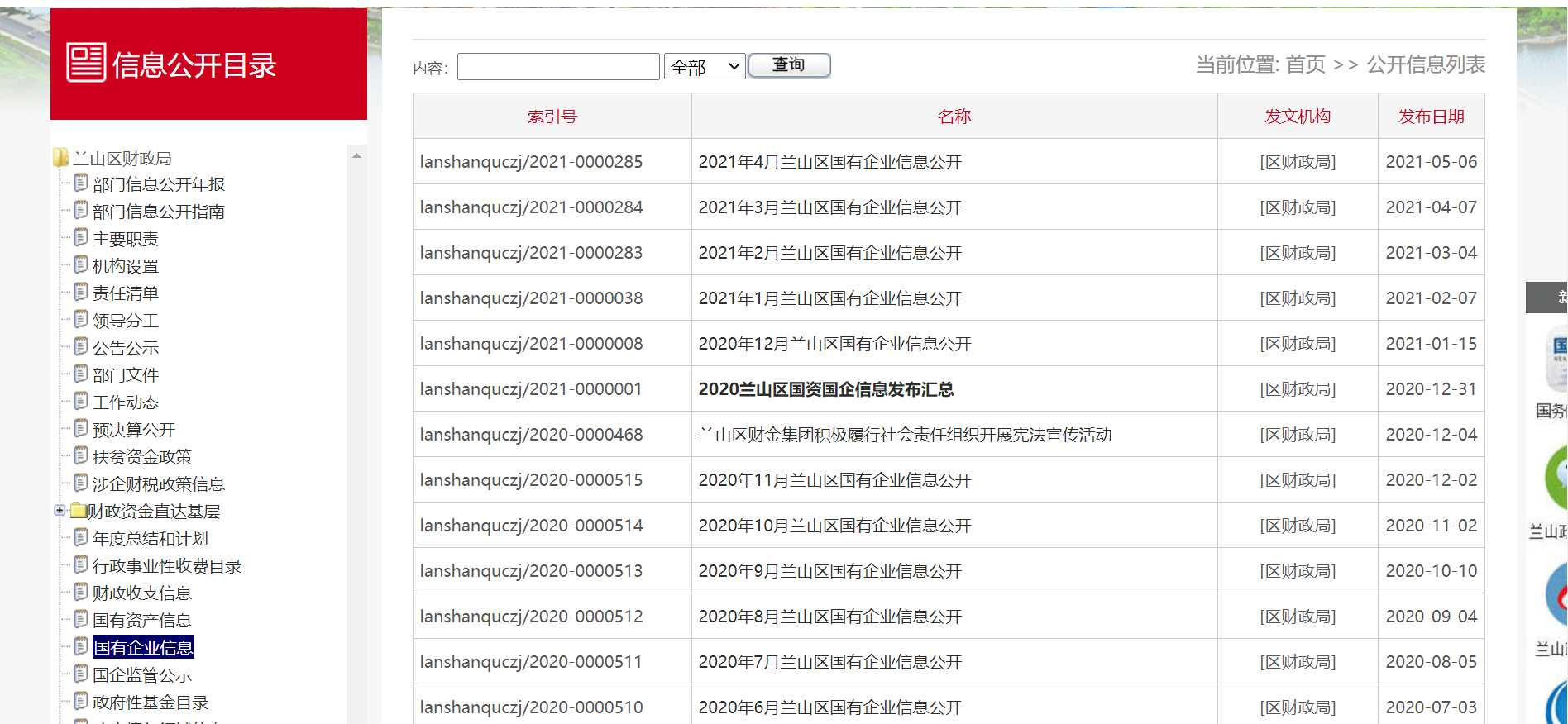The height and width of the screenshot is (724, 1568).
Task: Open 2020年6月兰山区国有企业信息公开
Action: click(830, 707)
